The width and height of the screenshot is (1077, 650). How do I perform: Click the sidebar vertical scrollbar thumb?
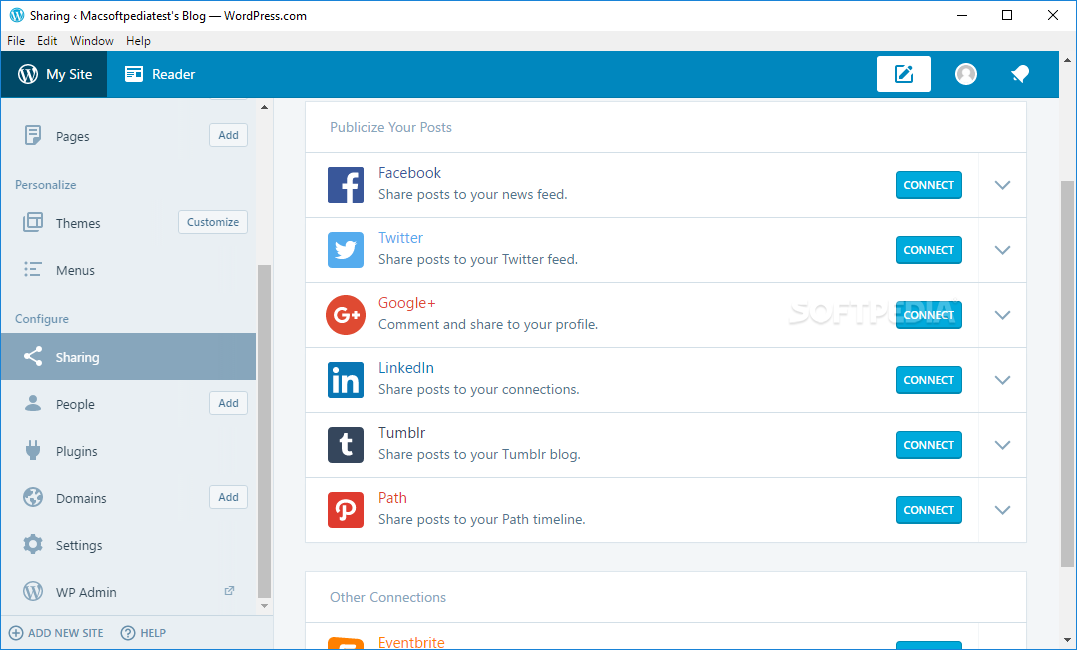[x=264, y=432]
